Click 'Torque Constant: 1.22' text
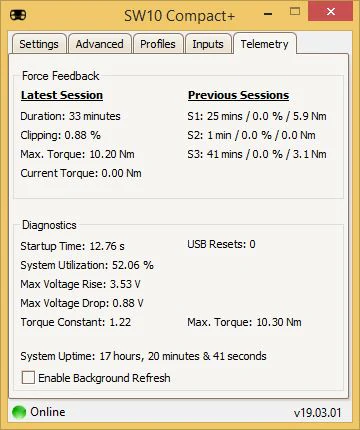This screenshot has height=430, width=360. (x=76, y=322)
